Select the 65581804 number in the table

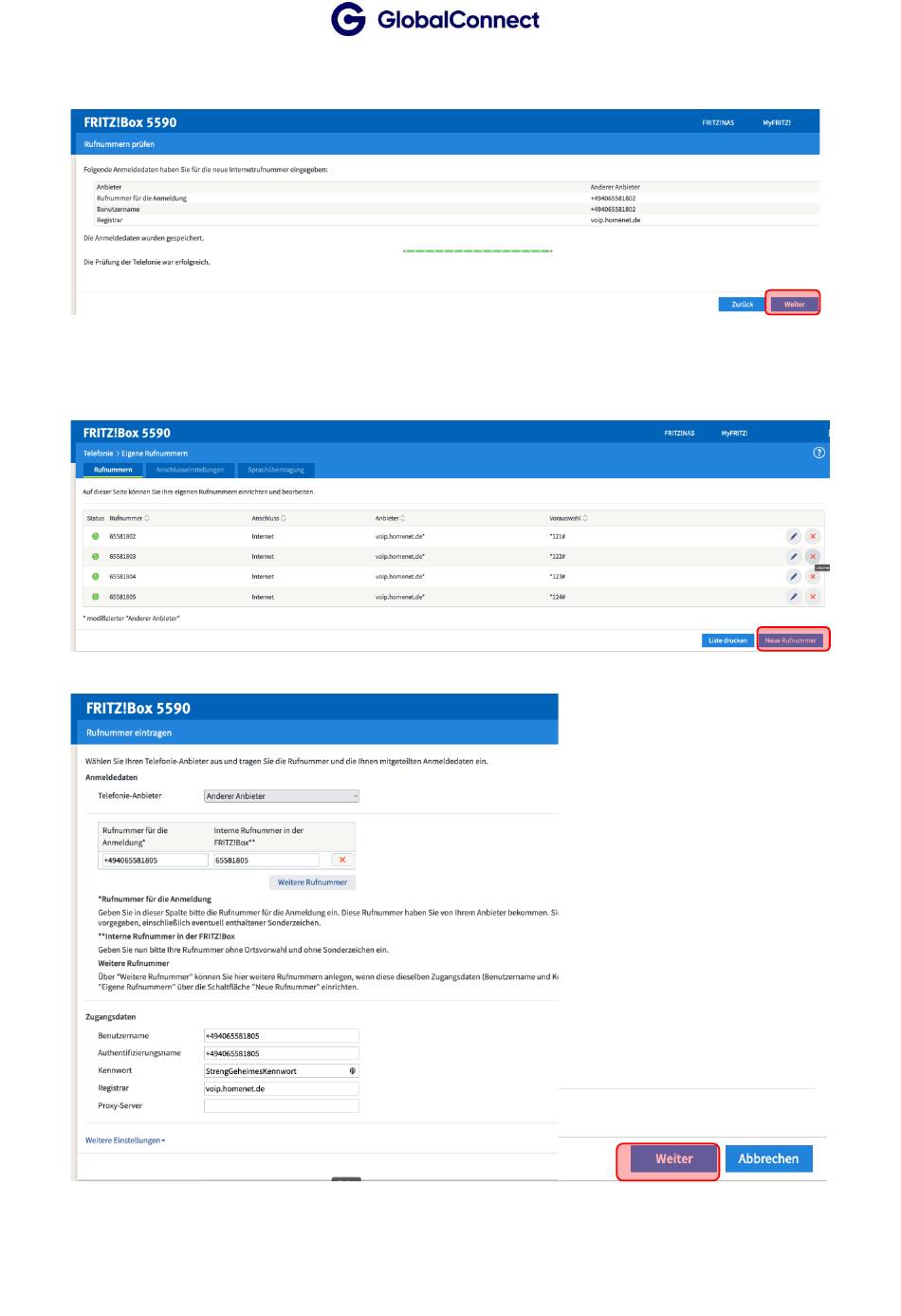122,577
